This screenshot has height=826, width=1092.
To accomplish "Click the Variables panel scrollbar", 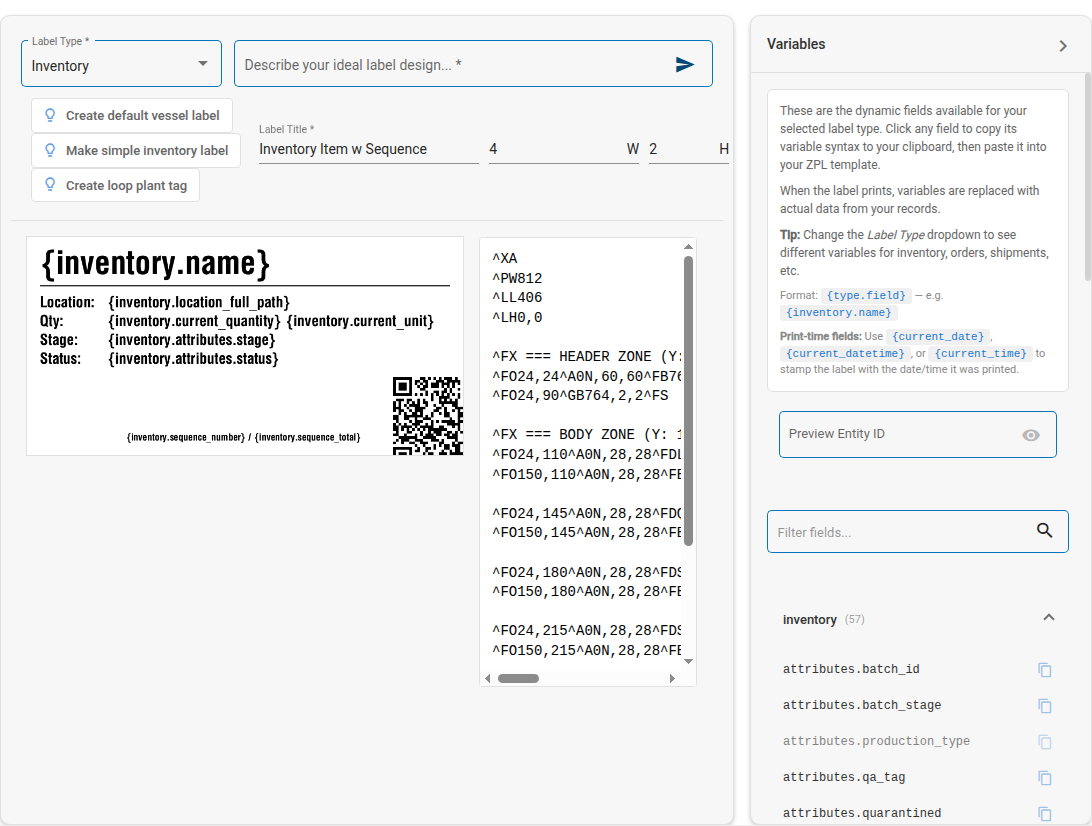I will pyautogui.click(x=1088, y=176).
